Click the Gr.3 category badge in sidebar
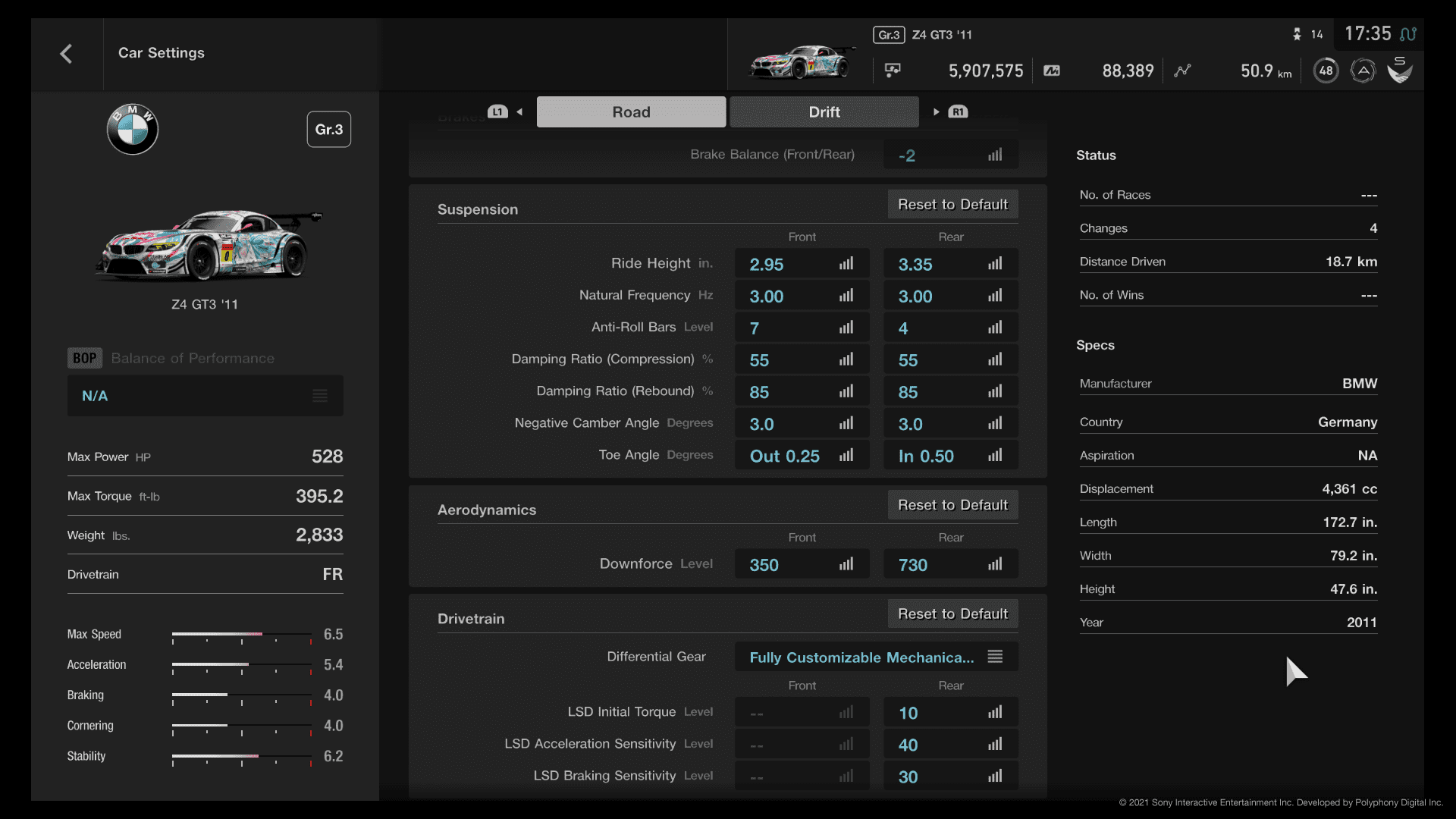This screenshot has width=1456, height=819. [328, 130]
